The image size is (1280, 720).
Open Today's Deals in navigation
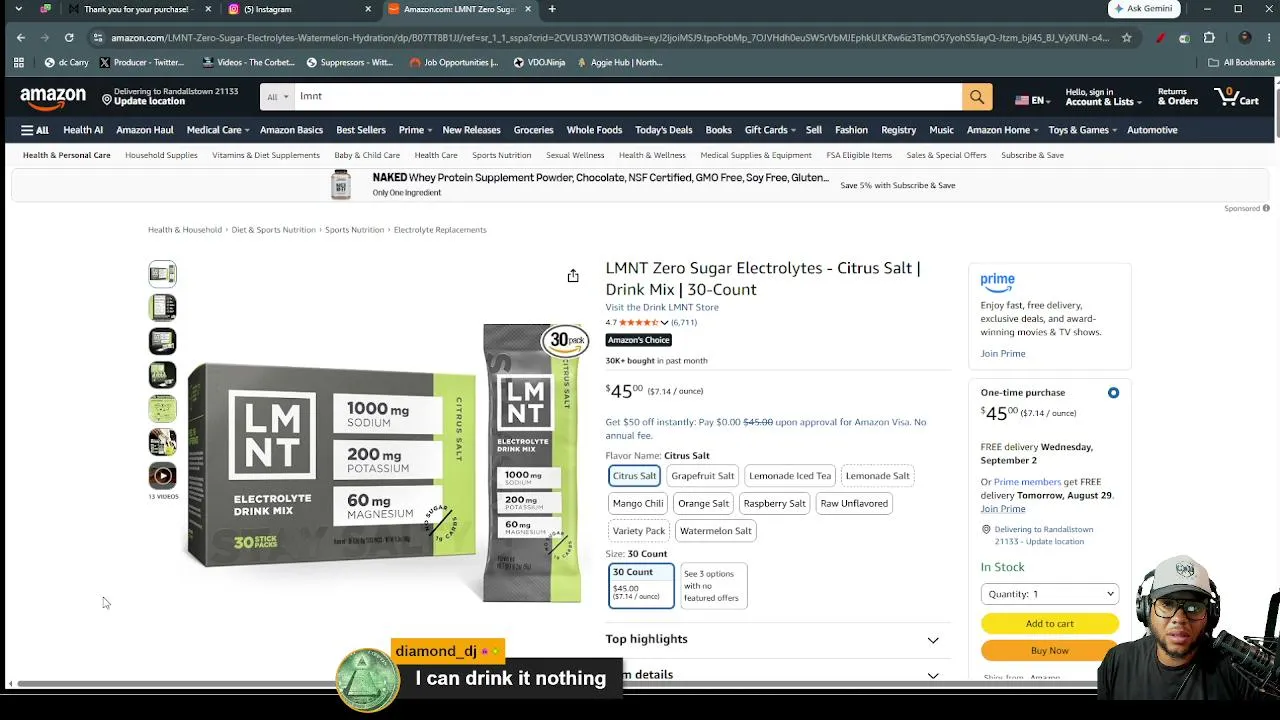tap(663, 130)
